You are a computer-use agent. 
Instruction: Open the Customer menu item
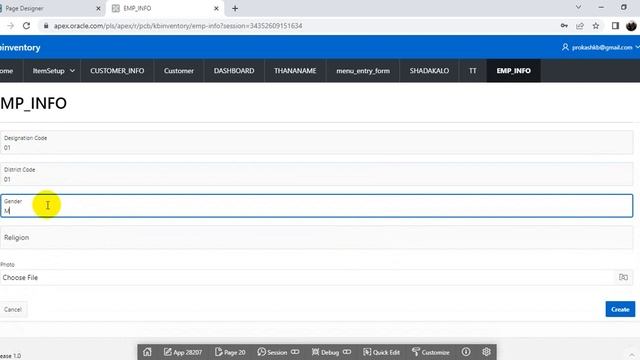click(x=179, y=71)
